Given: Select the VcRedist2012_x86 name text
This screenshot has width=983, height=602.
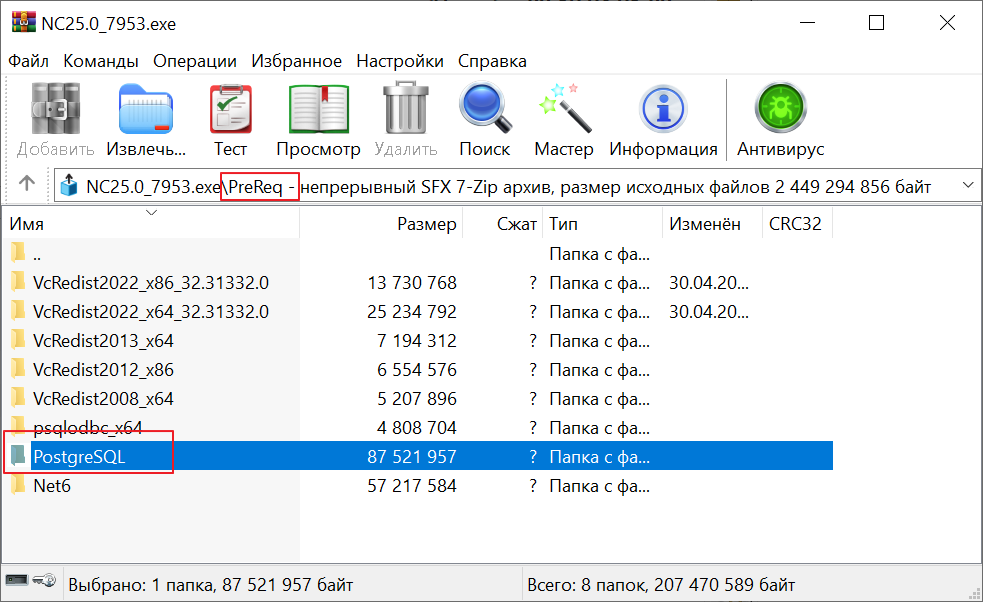Looking at the screenshot, I should pyautogui.click(x=103, y=369).
